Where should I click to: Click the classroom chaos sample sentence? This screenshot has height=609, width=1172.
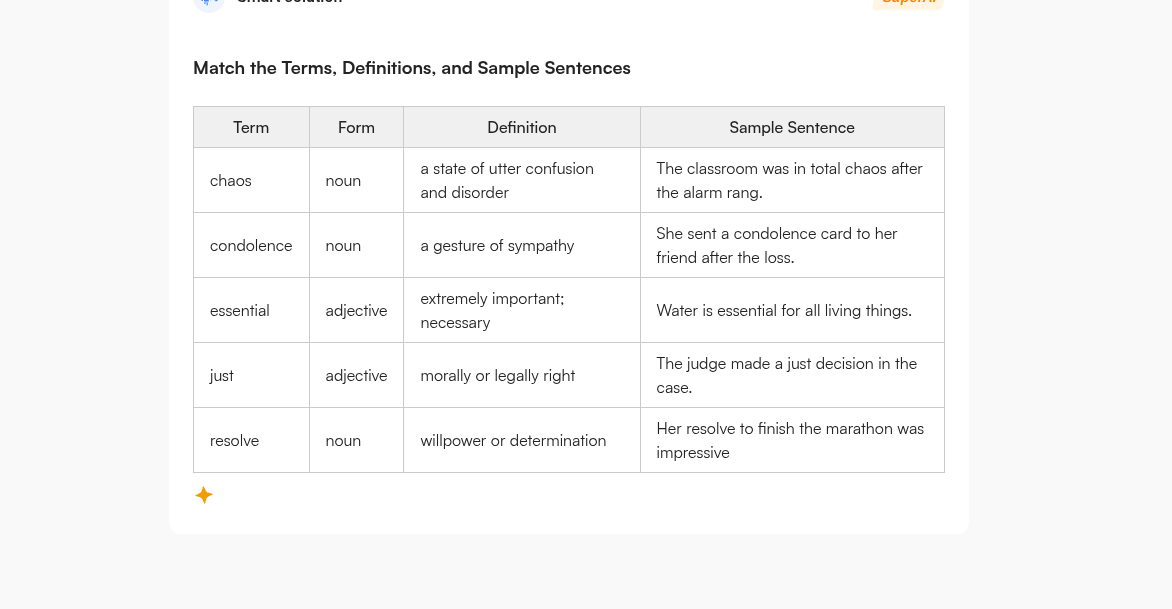(789, 181)
